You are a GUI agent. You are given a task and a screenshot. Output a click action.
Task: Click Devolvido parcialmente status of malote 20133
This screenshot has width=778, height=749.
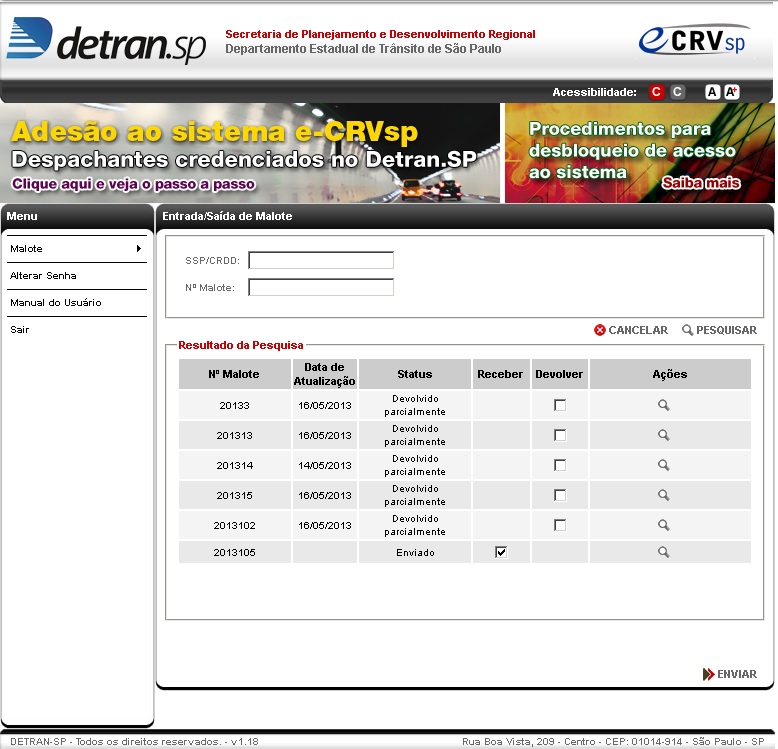point(415,405)
